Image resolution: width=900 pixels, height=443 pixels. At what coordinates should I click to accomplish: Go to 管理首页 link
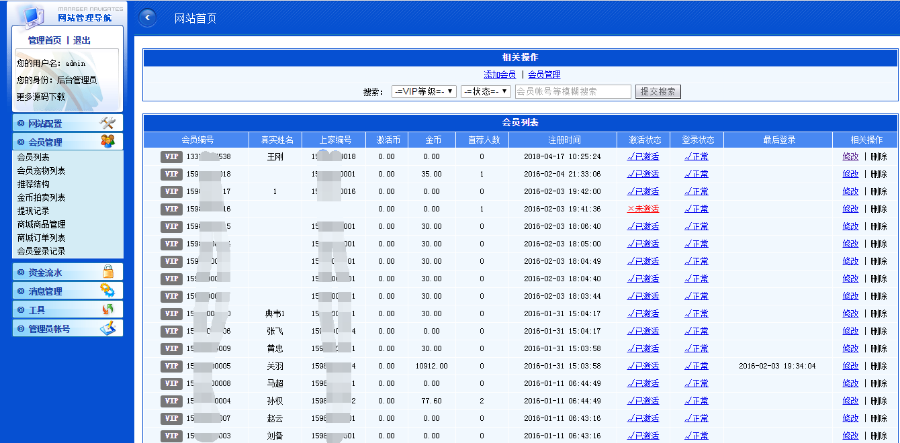[45, 40]
